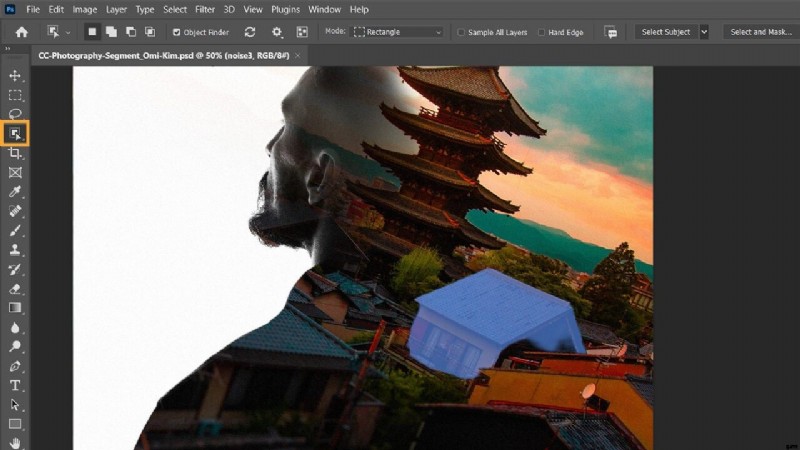
Task: Select the Crop tool
Action: coord(15,153)
